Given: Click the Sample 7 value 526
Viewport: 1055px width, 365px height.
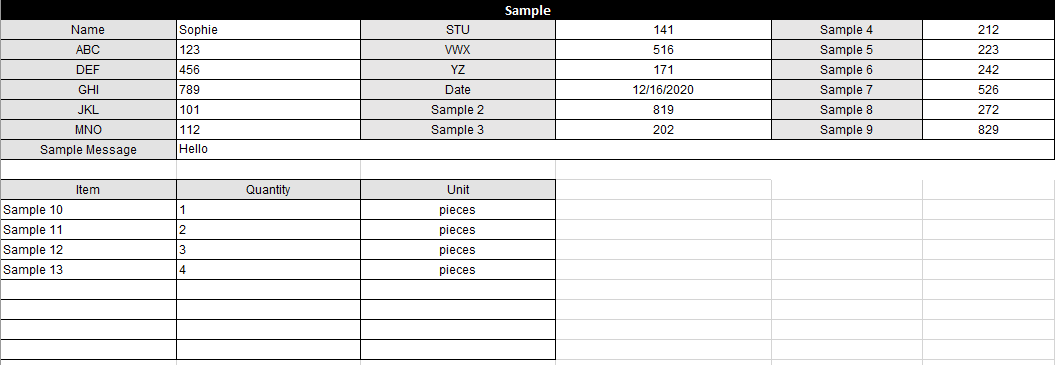Looking at the screenshot, I should [x=988, y=90].
